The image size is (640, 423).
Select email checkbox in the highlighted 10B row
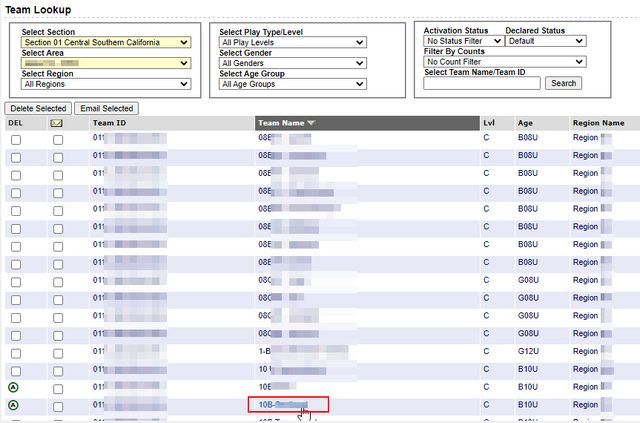pyautogui.click(x=57, y=405)
